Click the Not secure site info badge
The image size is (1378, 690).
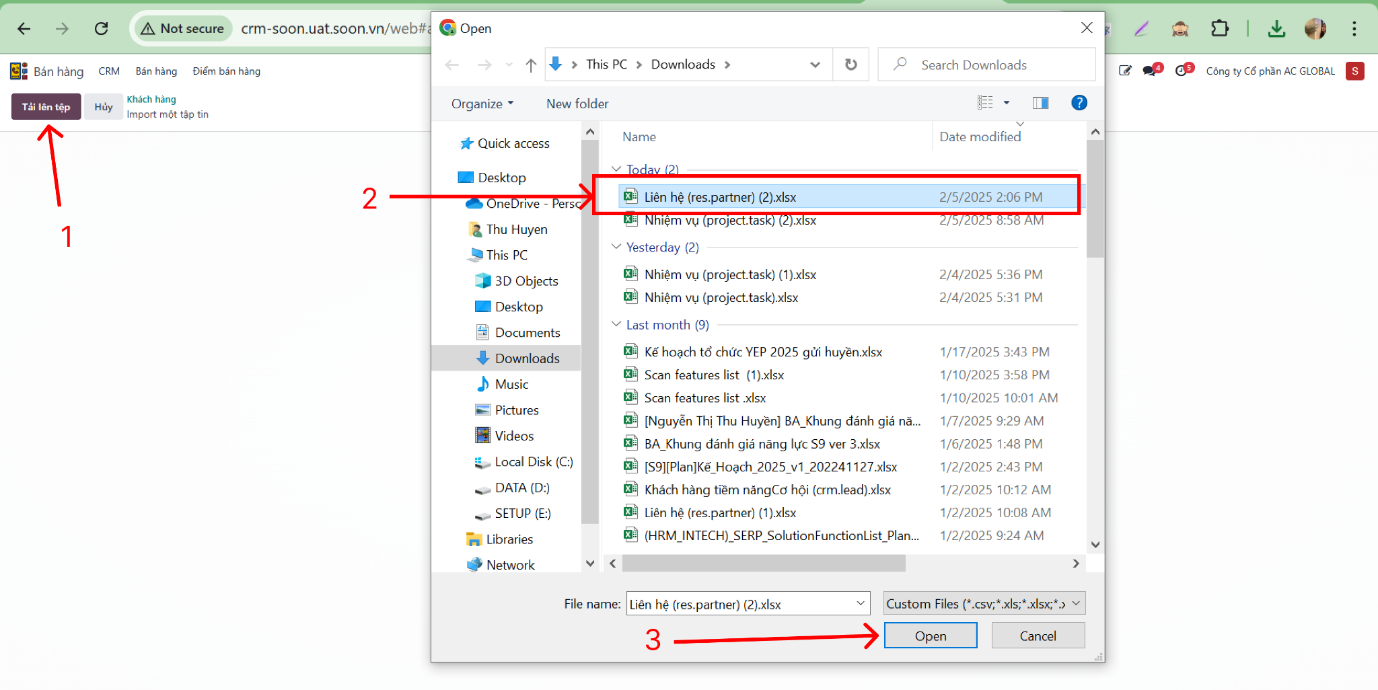point(182,29)
